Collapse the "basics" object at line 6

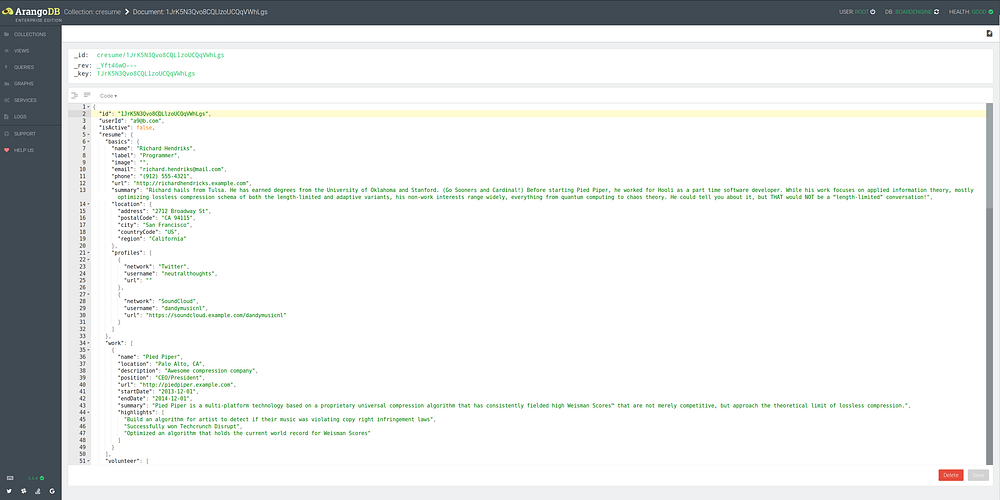point(88,142)
